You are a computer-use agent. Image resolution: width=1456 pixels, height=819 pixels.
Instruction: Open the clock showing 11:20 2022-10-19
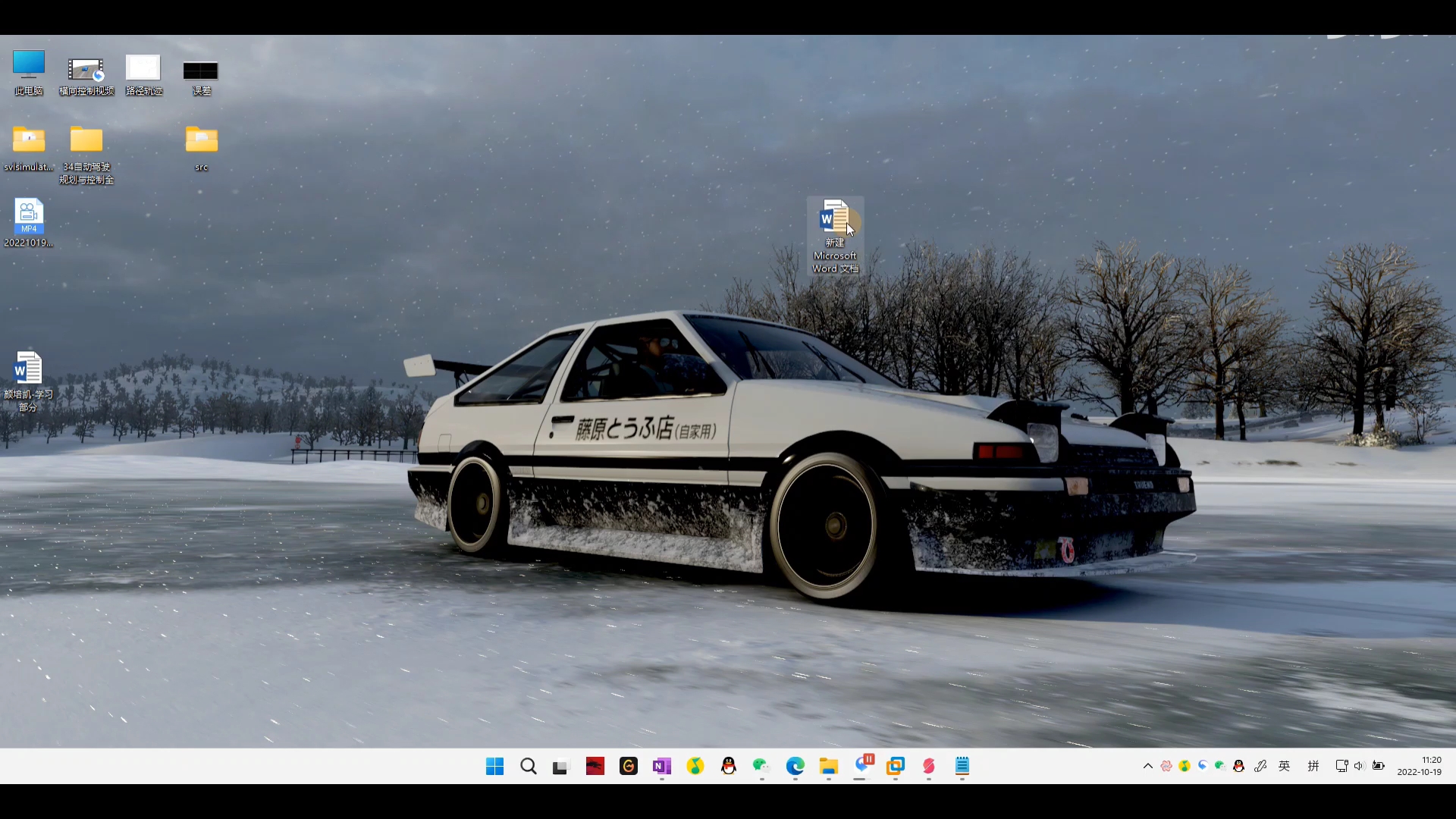tap(1420, 767)
